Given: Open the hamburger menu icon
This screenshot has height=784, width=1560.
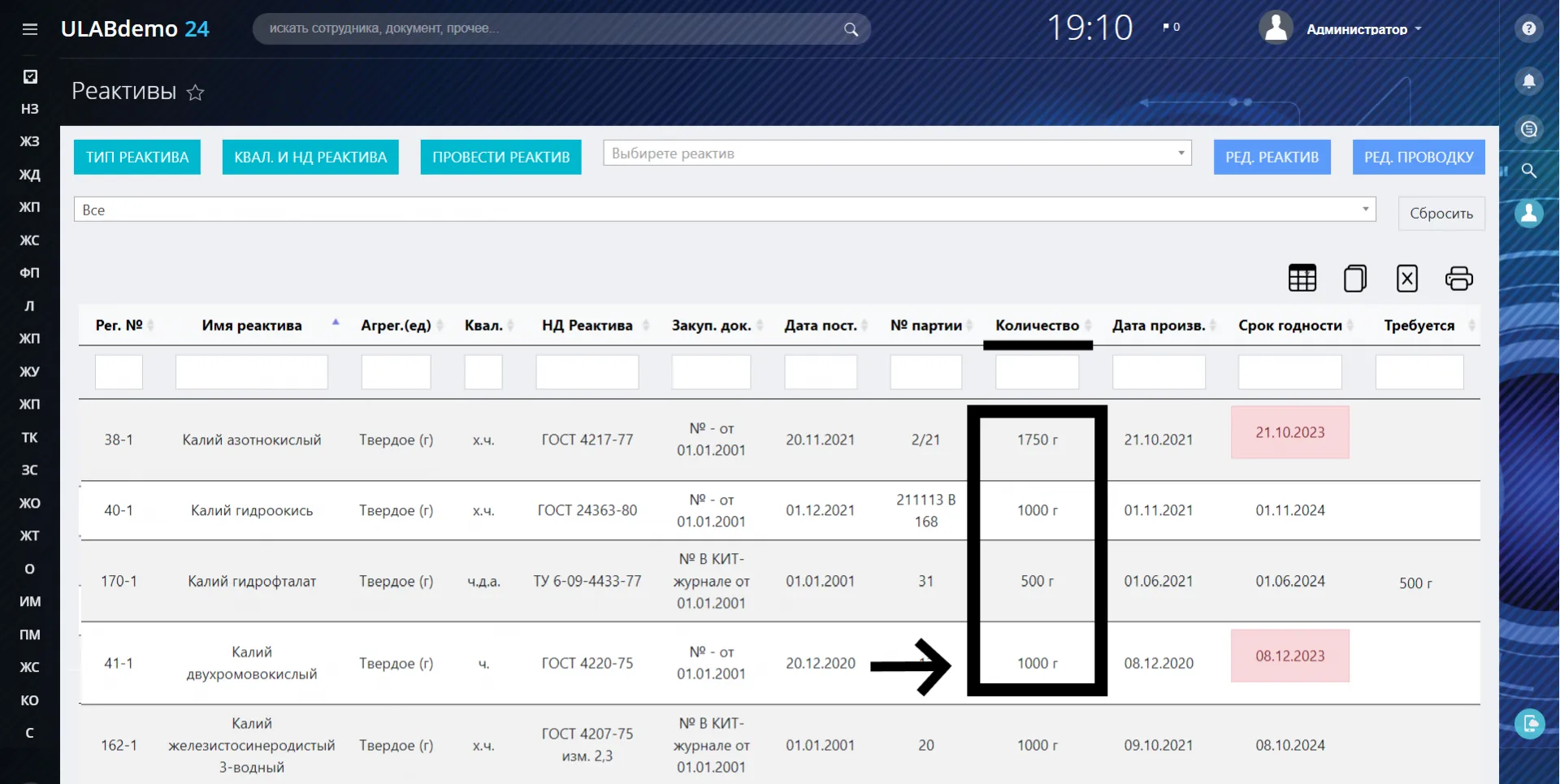Looking at the screenshot, I should (30, 29).
